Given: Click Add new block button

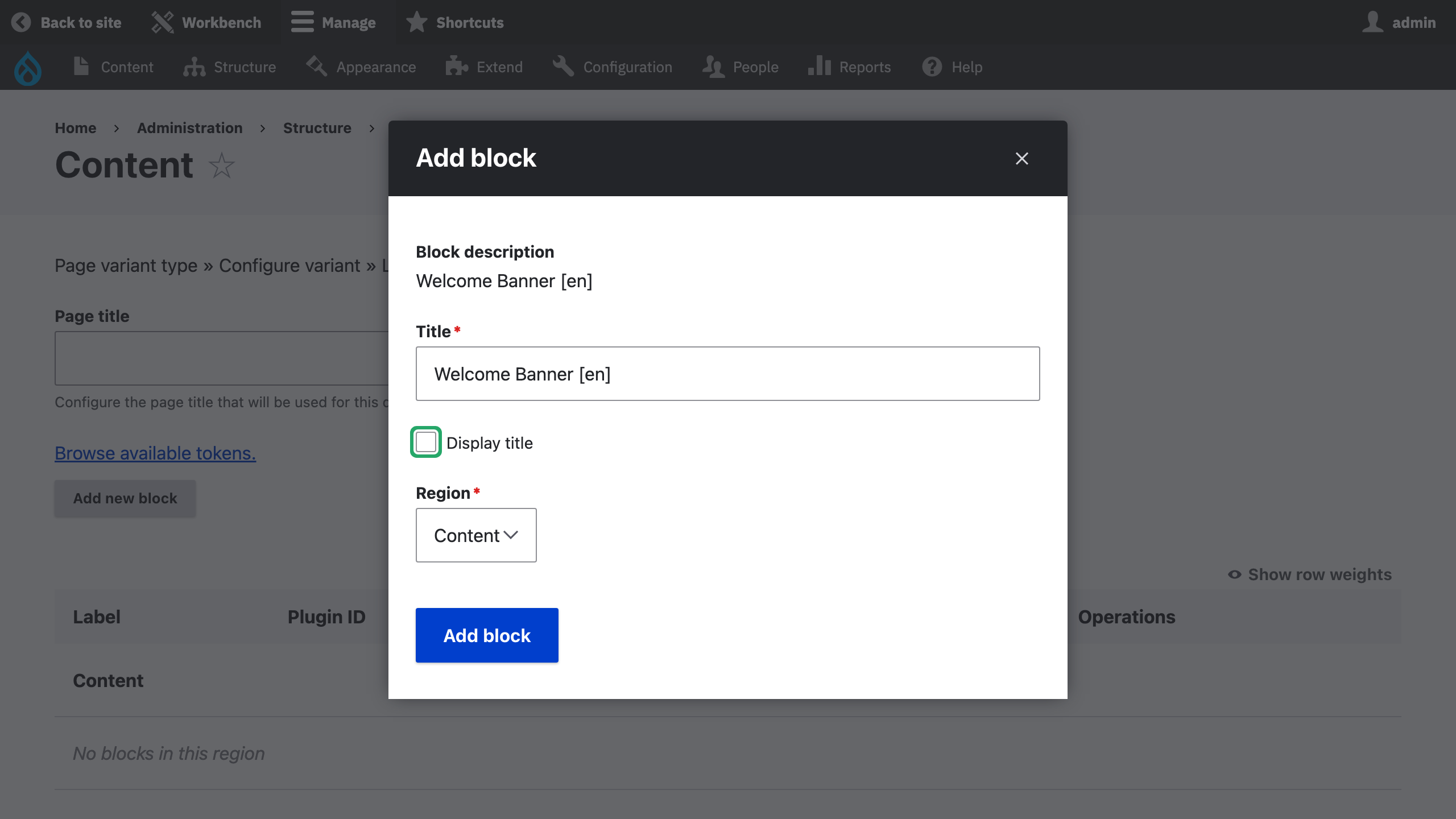Looking at the screenshot, I should point(125,498).
